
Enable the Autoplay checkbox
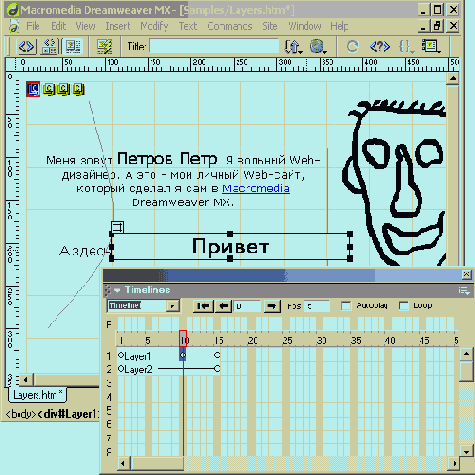click(x=346, y=306)
